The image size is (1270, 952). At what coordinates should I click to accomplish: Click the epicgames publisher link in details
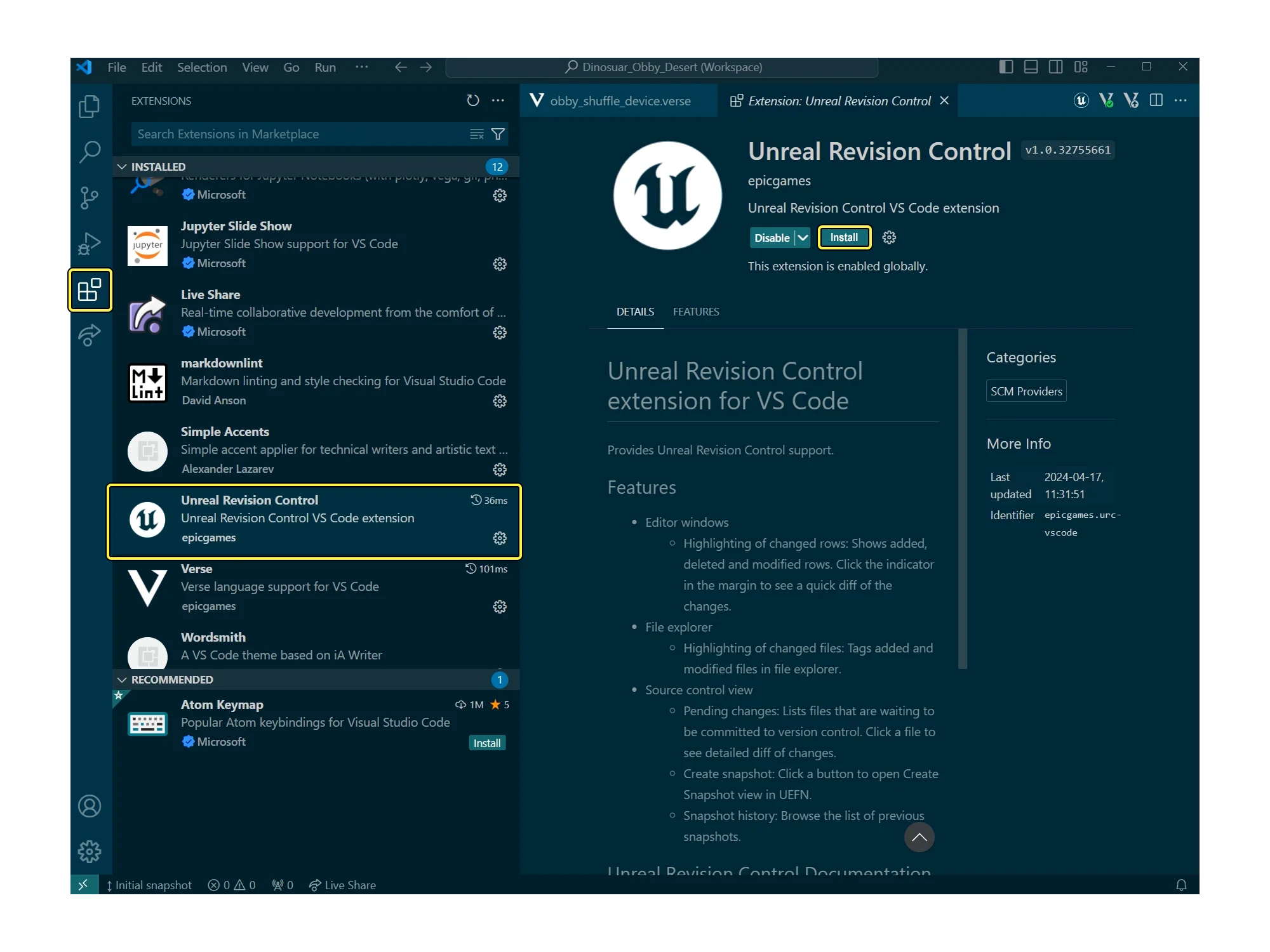(x=779, y=181)
